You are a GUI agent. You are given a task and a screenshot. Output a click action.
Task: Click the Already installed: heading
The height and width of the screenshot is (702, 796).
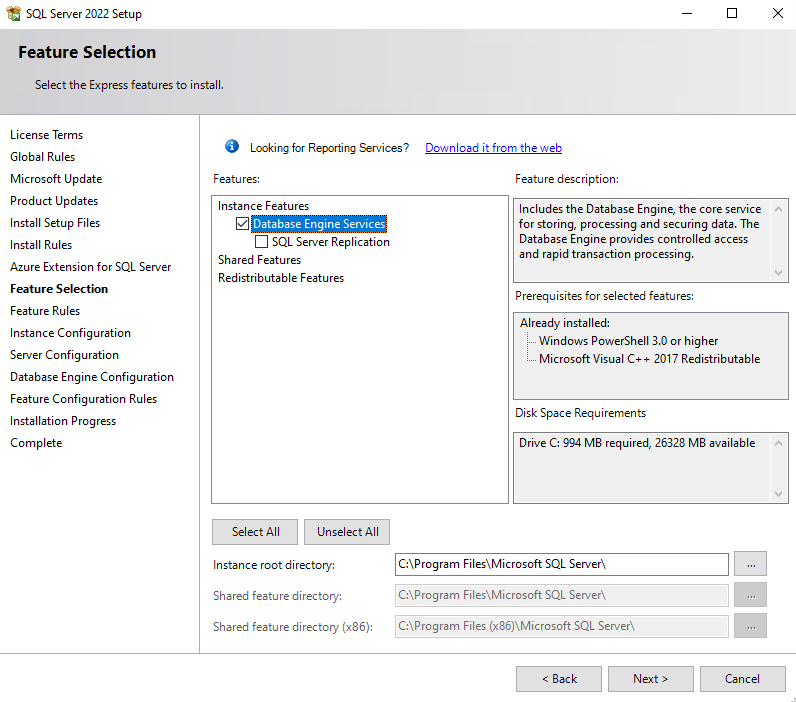click(565, 323)
